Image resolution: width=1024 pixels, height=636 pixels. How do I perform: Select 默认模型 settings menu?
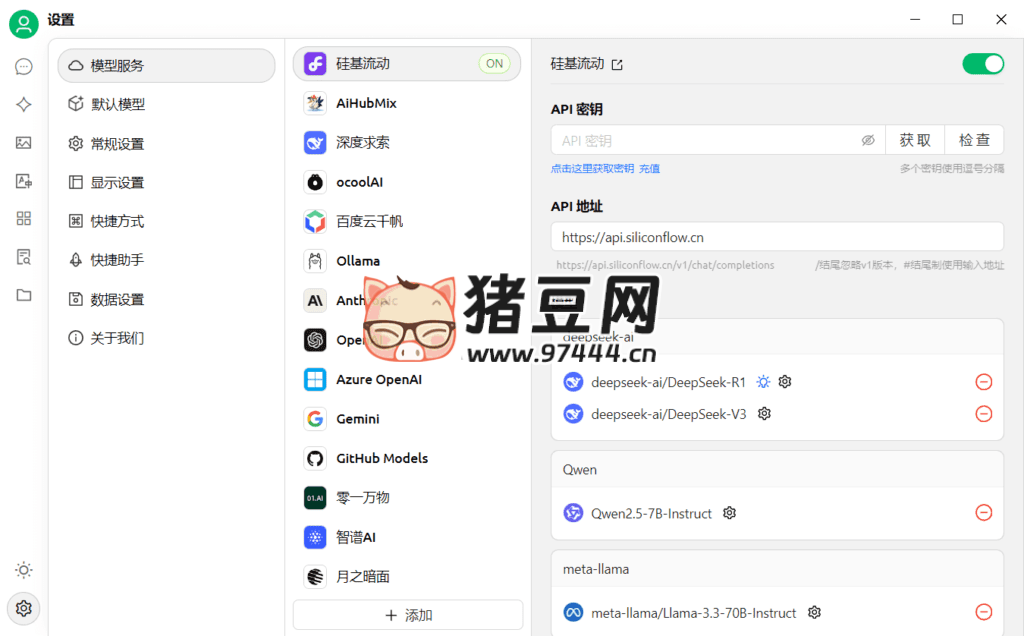tap(166, 104)
